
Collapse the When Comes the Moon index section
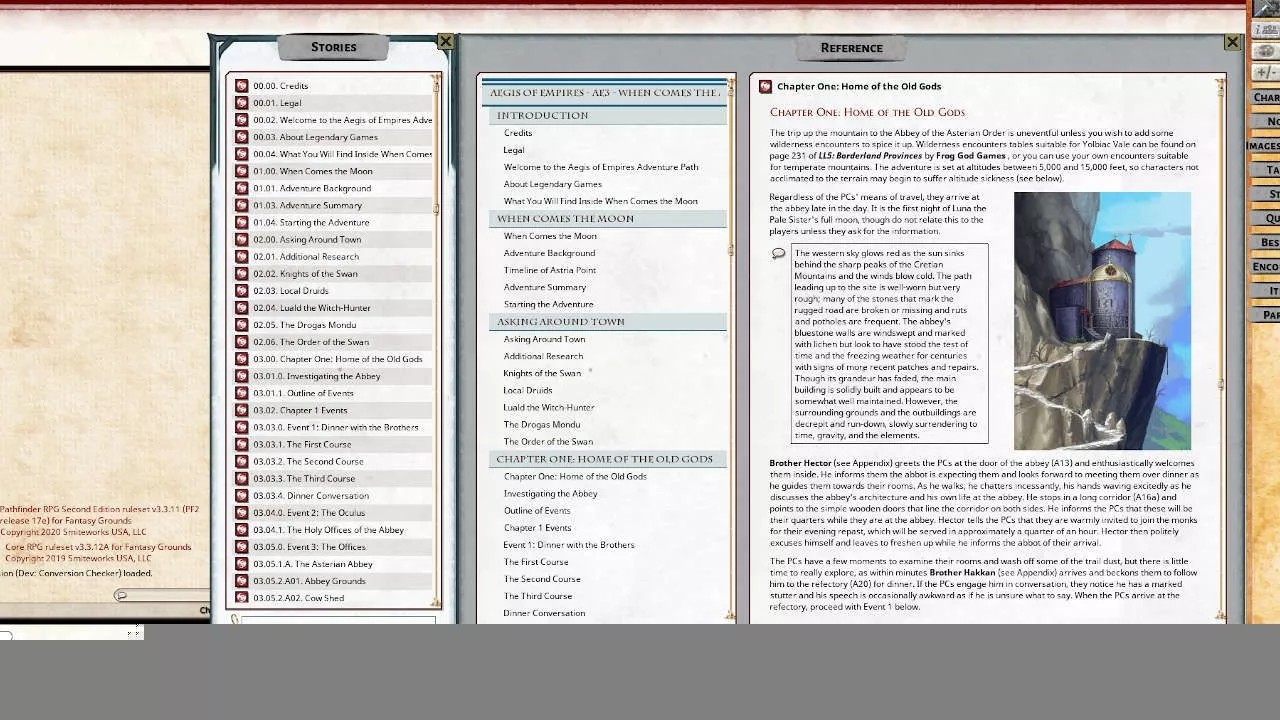(x=608, y=218)
